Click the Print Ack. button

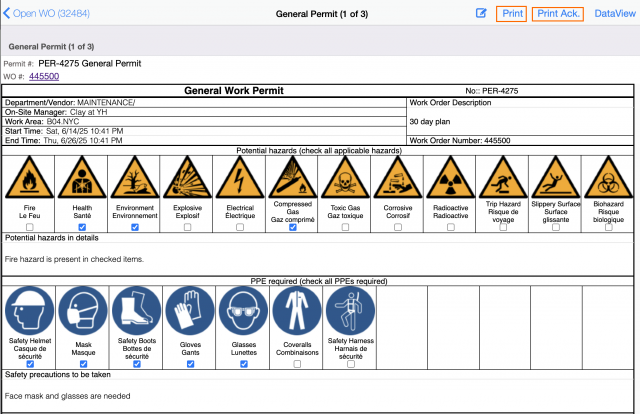(558, 14)
